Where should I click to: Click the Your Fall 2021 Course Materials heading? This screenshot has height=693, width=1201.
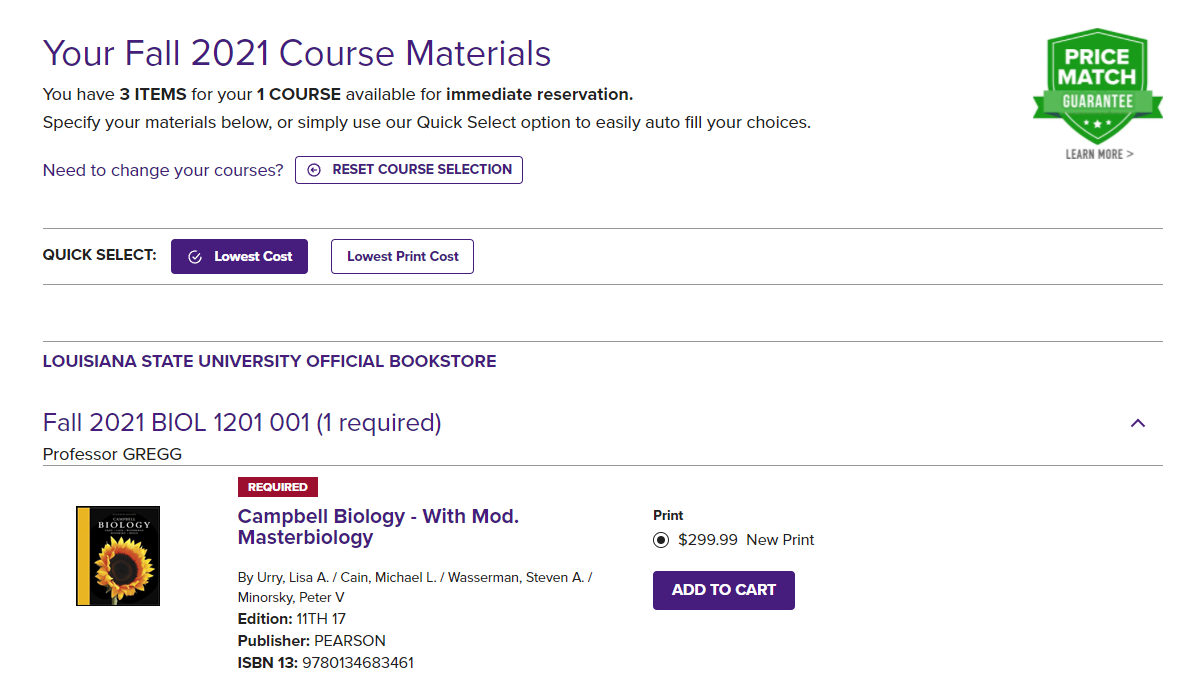click(297, 53)
